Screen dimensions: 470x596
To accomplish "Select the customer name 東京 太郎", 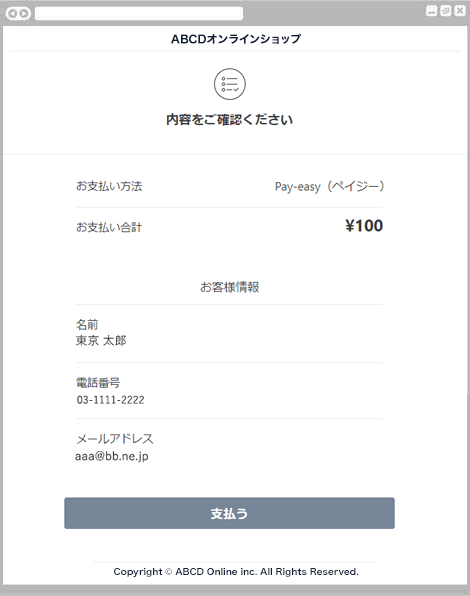I will [101, 341].
